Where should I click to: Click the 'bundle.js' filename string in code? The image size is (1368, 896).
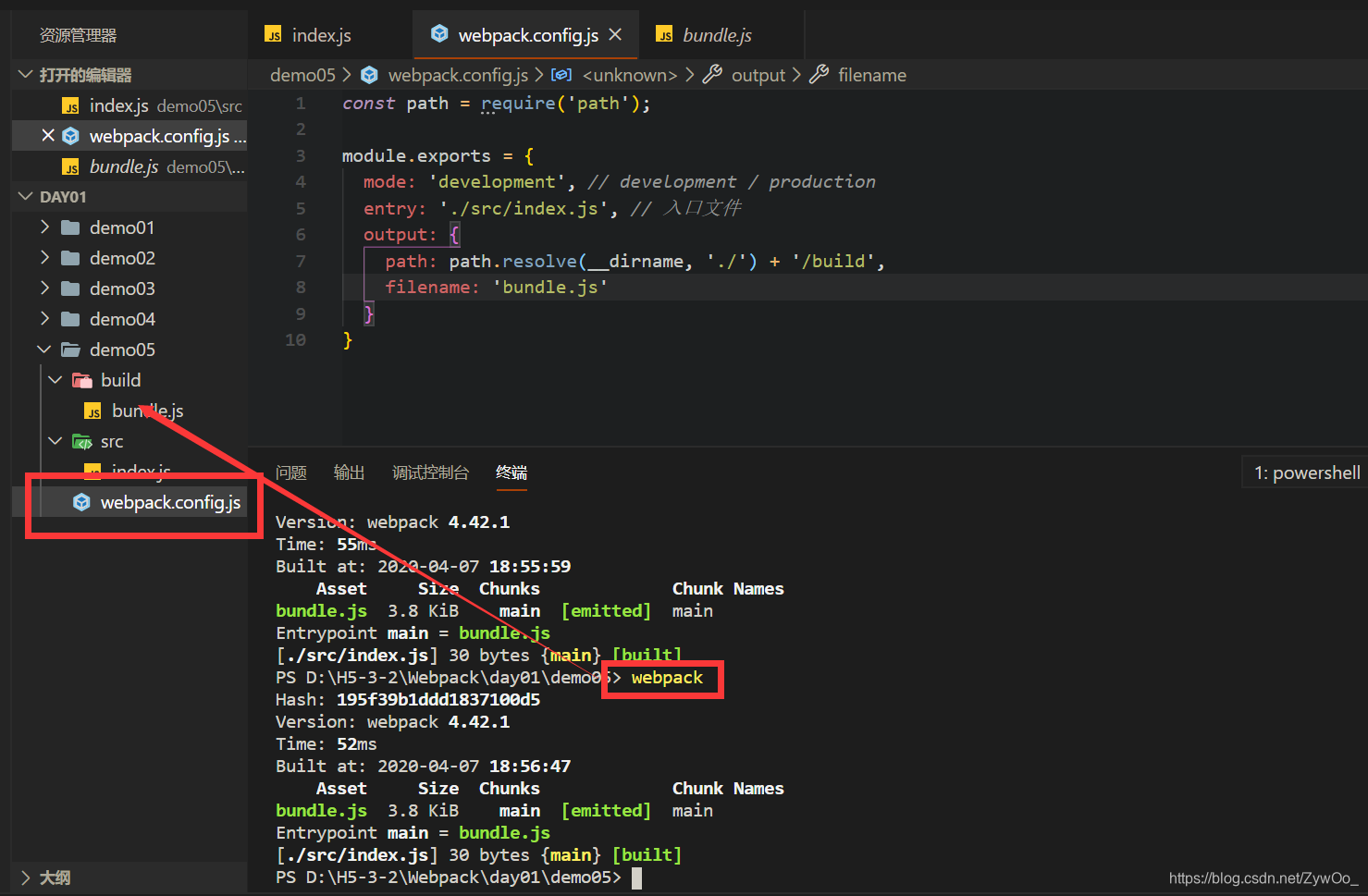(x=550, y=287)
